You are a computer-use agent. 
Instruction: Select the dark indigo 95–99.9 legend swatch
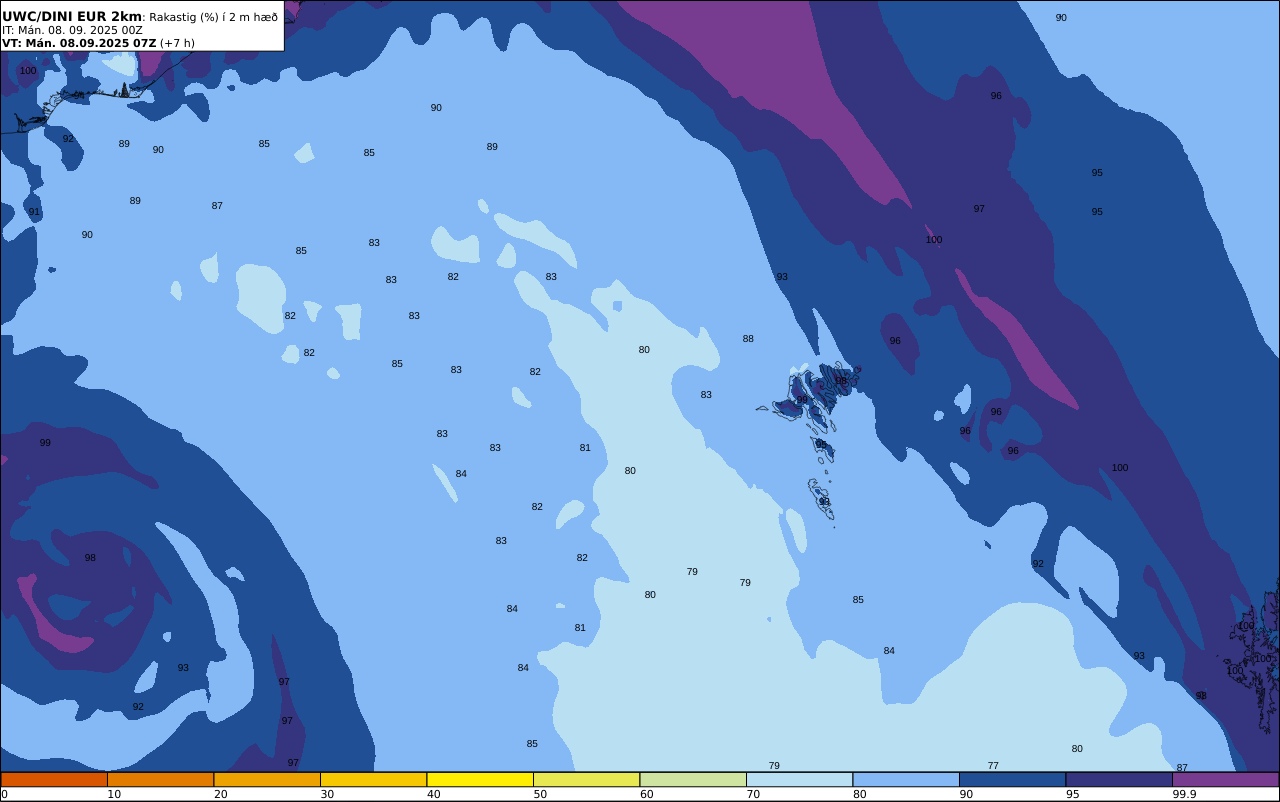coord(1119,779)
